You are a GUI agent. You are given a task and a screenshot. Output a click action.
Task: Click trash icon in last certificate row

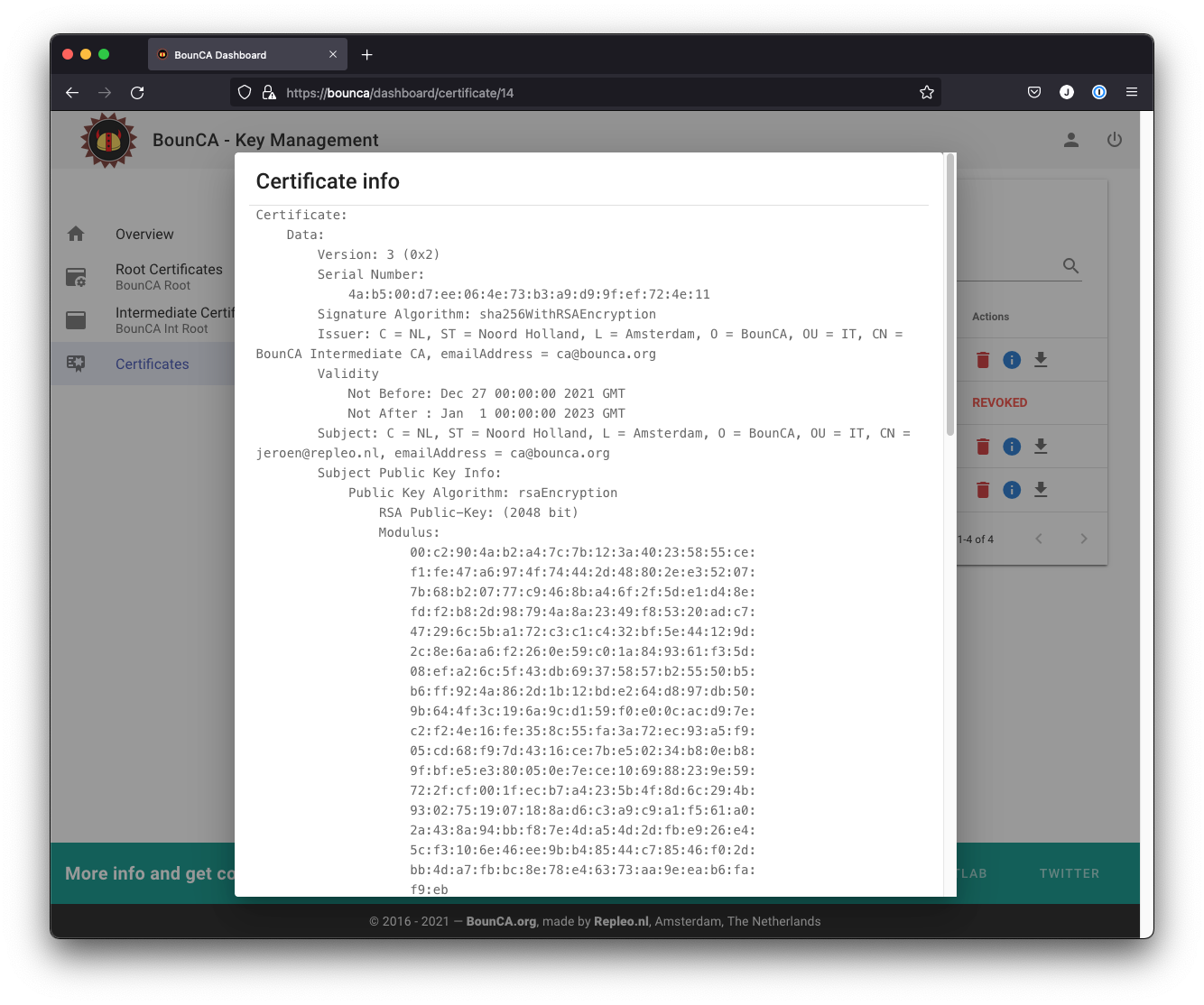[x=983, y=490]
